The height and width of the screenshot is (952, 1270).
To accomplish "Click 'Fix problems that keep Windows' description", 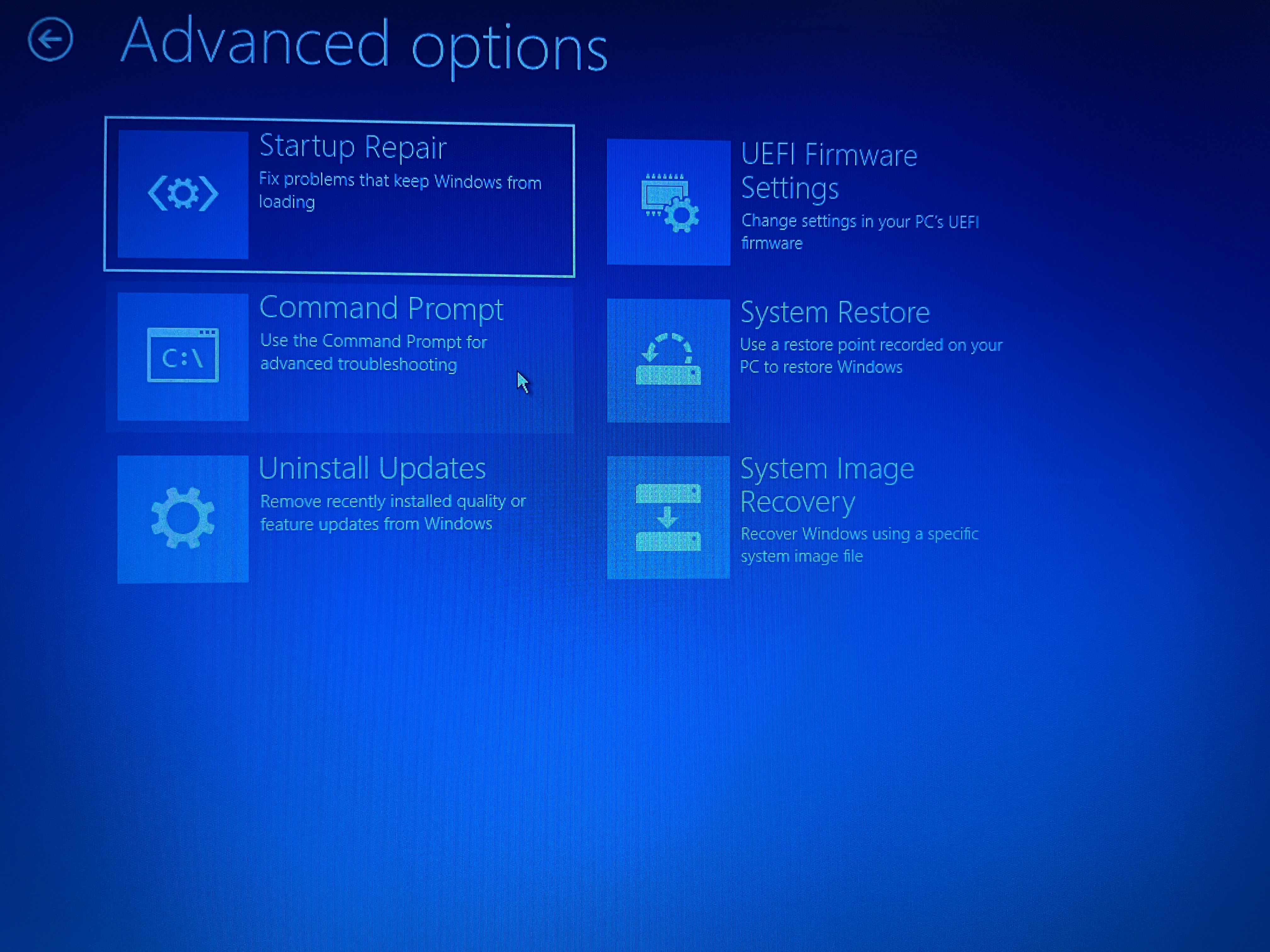I will point(400,181).
